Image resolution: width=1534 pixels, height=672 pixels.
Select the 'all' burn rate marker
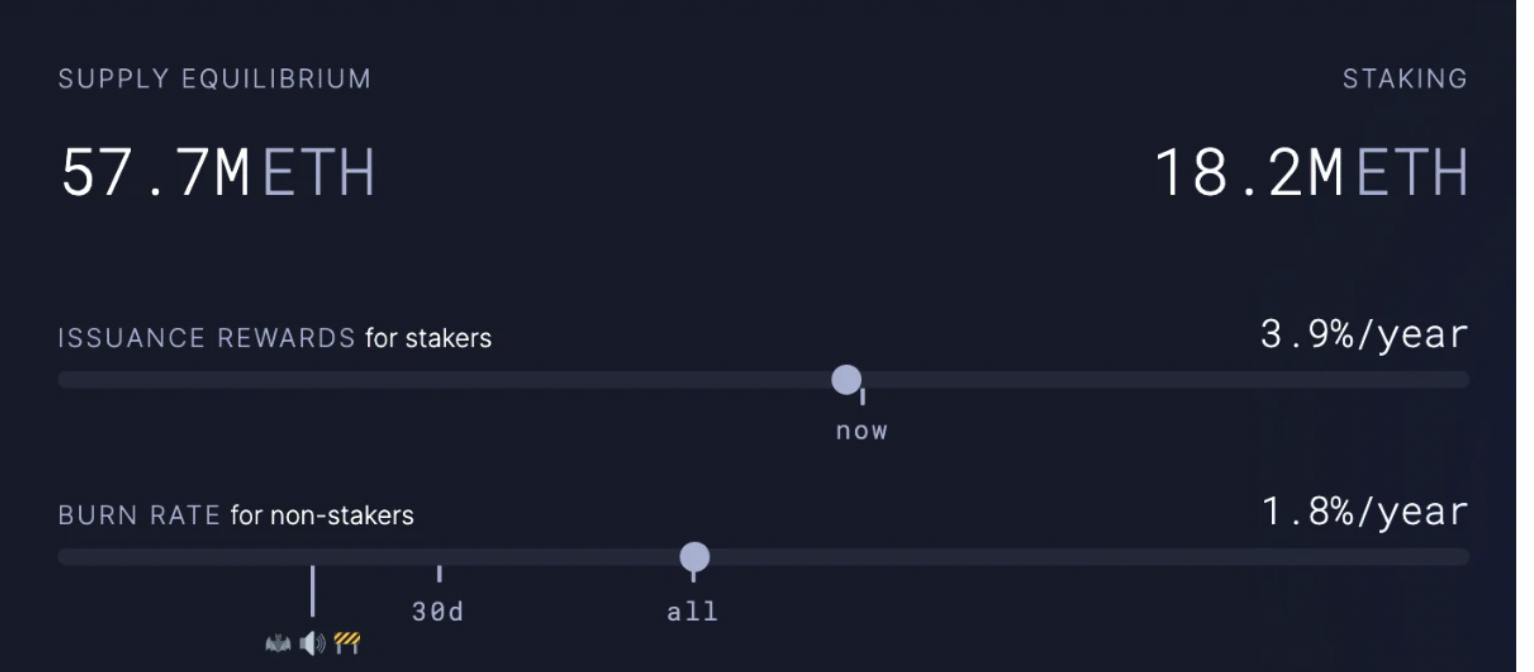point(692,611)
